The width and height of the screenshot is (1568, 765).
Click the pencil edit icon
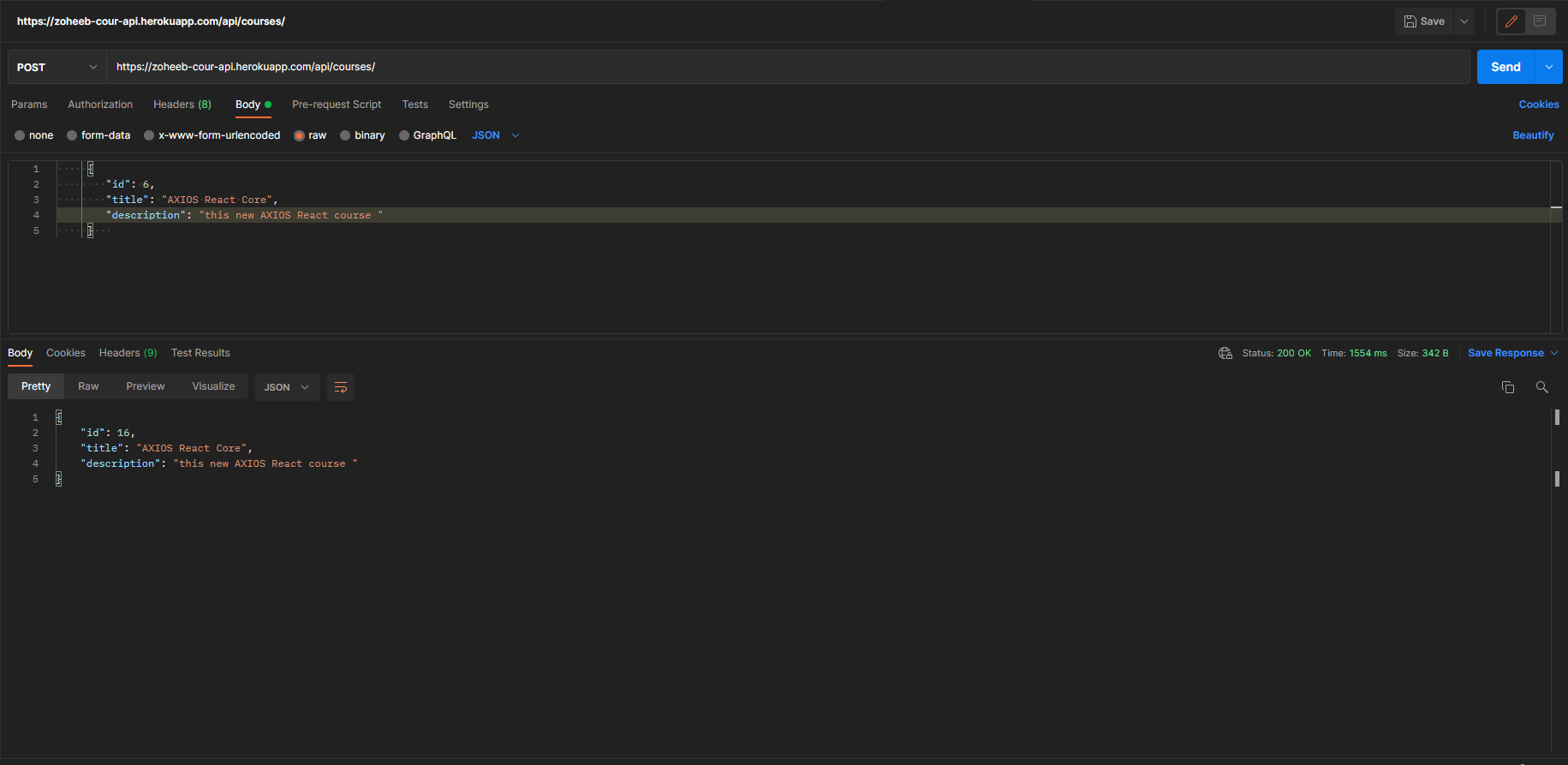(1511, 21)
